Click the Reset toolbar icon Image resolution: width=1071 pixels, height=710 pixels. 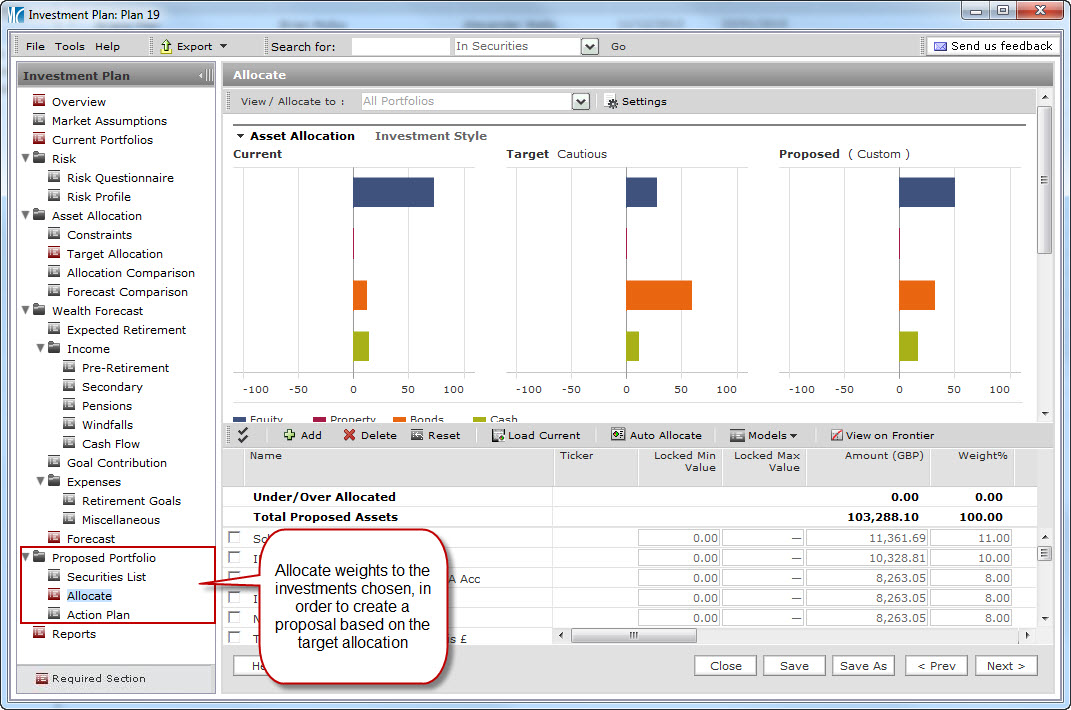(417, 435)
